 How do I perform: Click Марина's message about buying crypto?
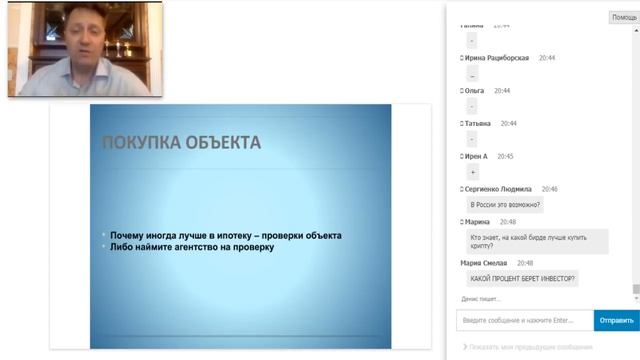coord(538,242)
